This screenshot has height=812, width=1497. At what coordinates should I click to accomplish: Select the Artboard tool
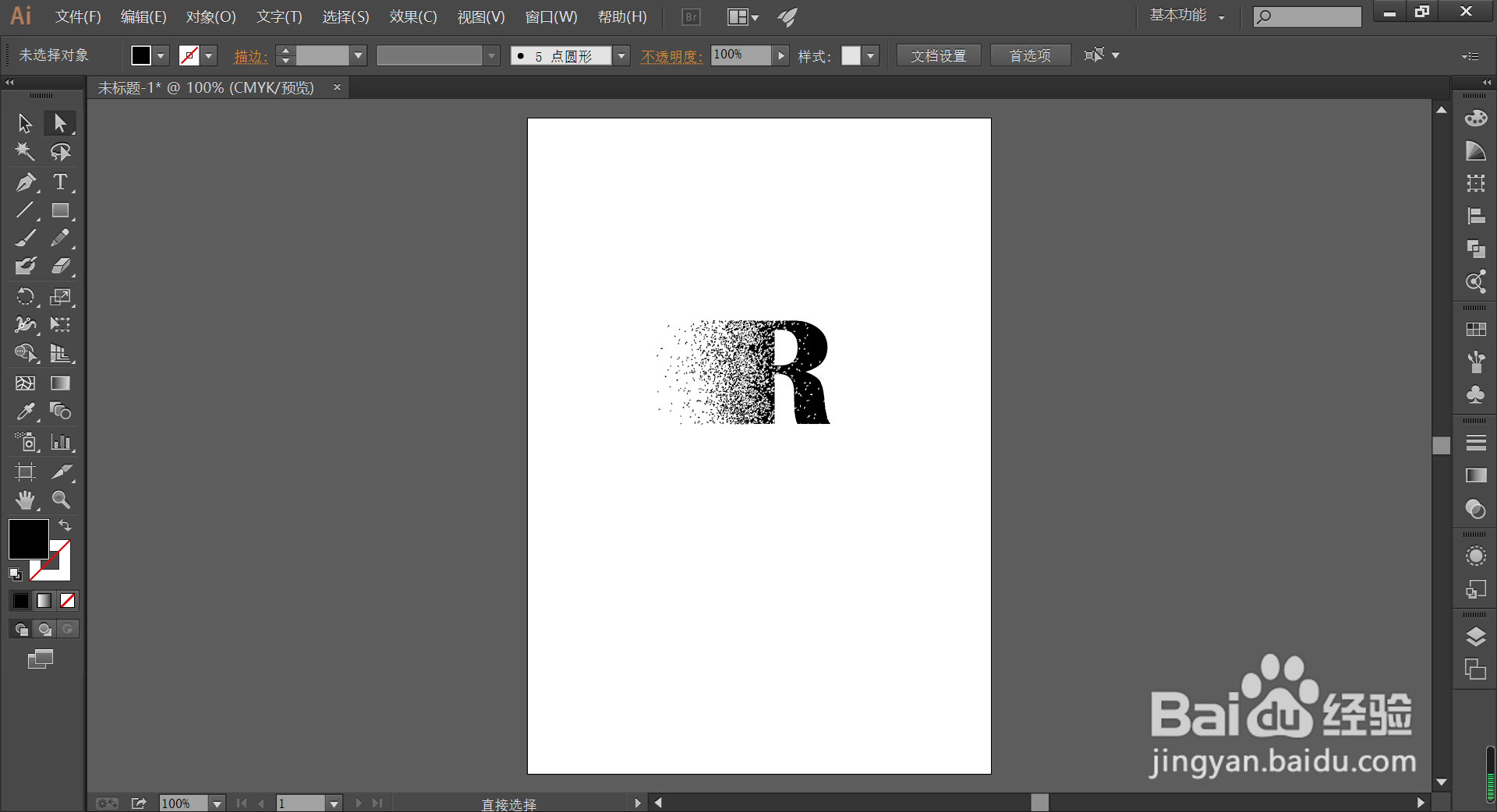(x=25, y=471)
